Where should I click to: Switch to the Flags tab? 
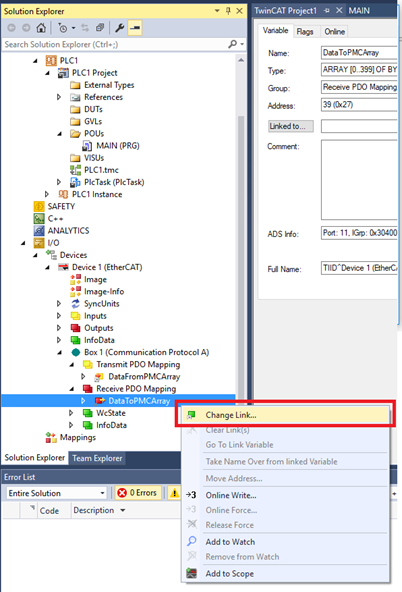(x=305, y=32)
